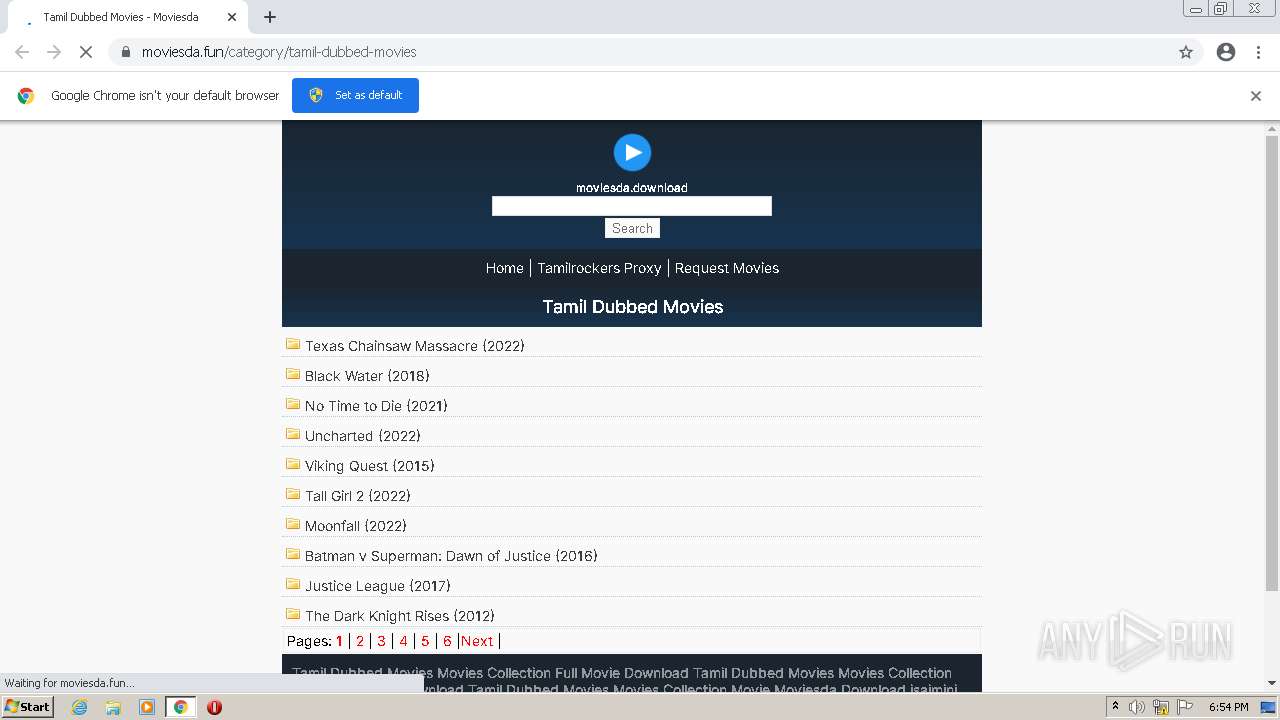Viewport: 1280px width, 720px height.
Task: Click folder icon beside Moonfall (2022)
Action: click(293, 524)
